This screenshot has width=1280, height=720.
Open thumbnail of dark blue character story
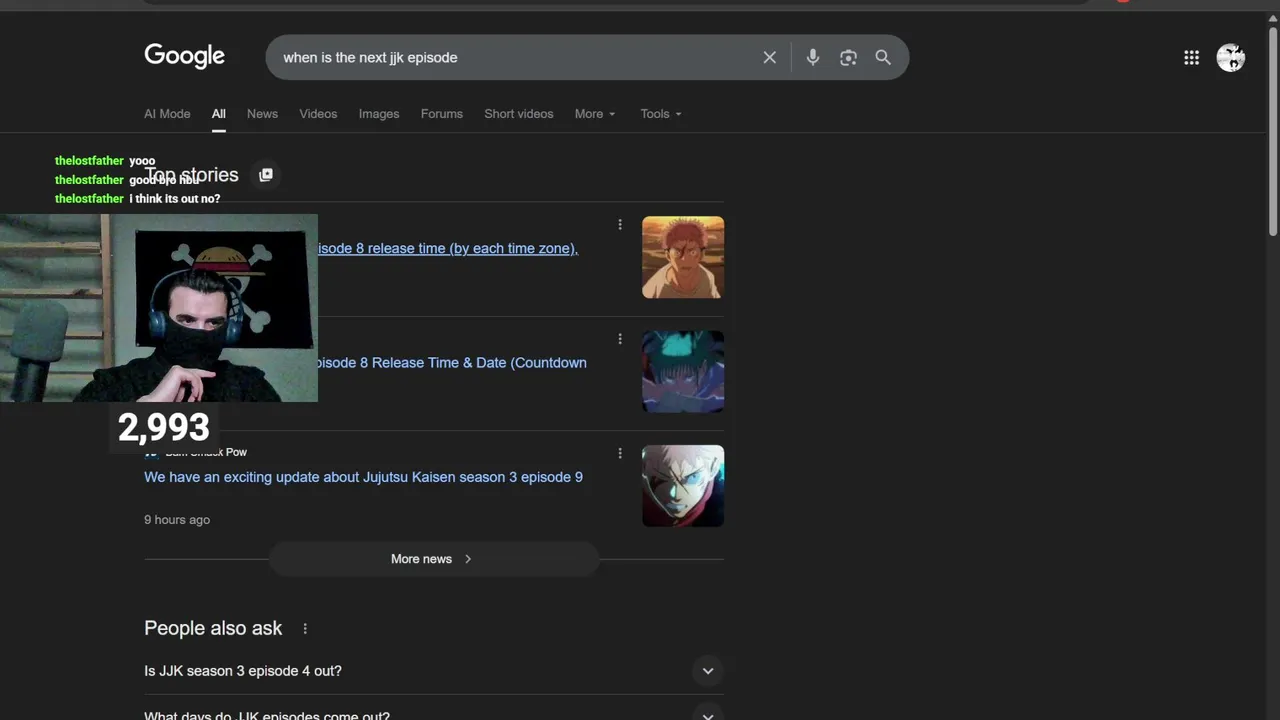[x=683, y=371]
